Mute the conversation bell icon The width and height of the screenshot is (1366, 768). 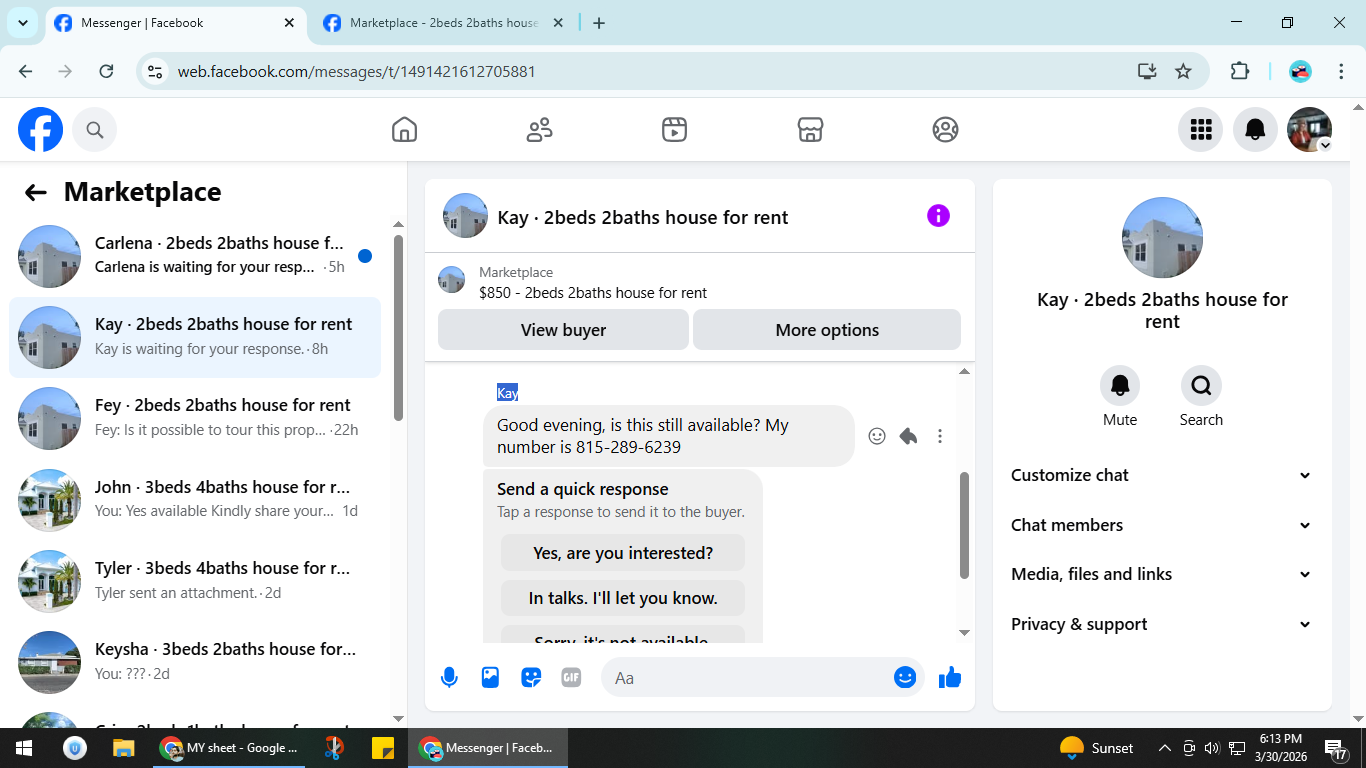tap(1120, 385)
